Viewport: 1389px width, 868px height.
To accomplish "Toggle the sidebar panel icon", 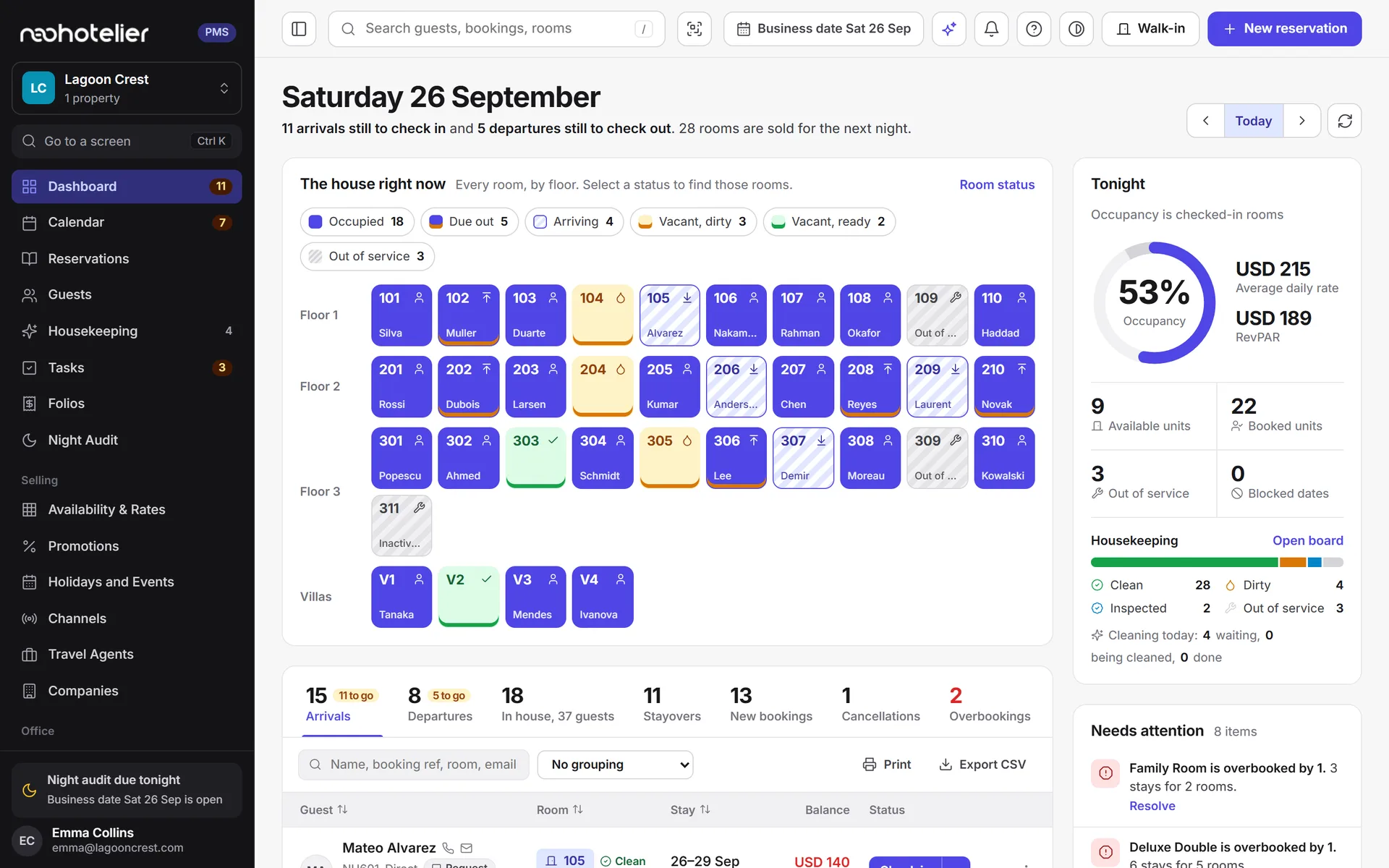I will point(299,29).
